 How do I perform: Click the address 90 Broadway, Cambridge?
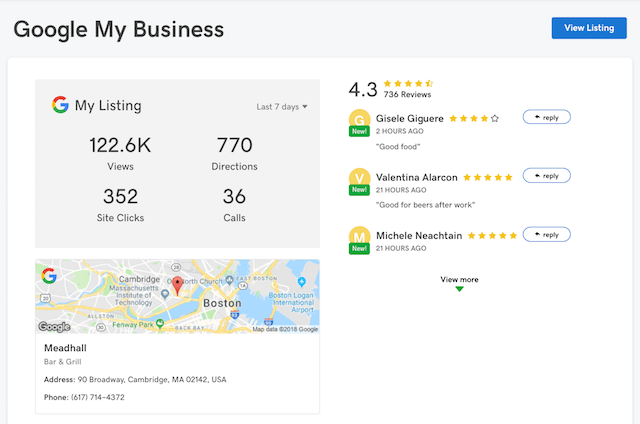tap(152, 380)
